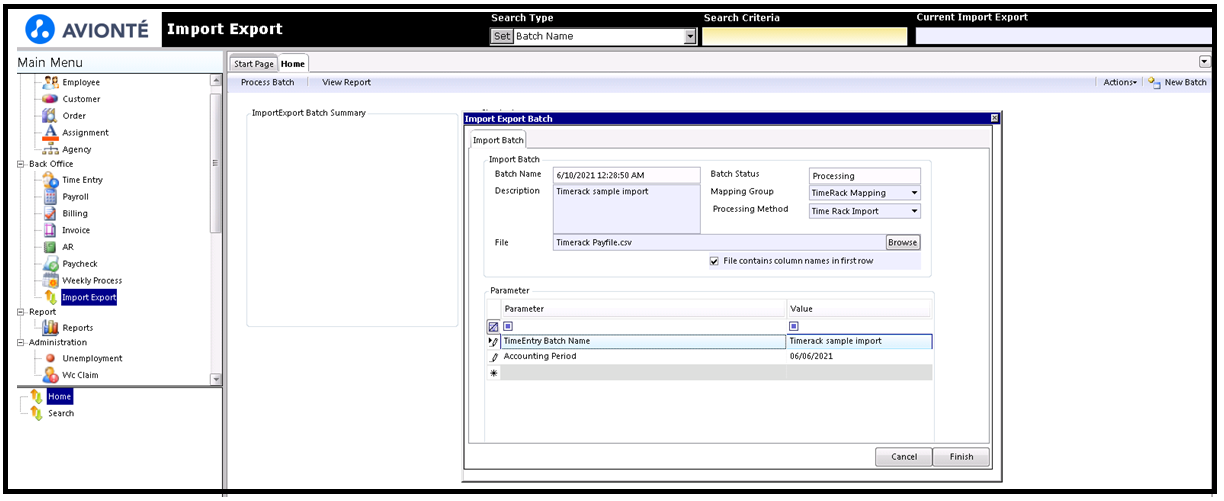Click the AR money icon
The width and height of the screenshot is (1224, 501).
50,247
